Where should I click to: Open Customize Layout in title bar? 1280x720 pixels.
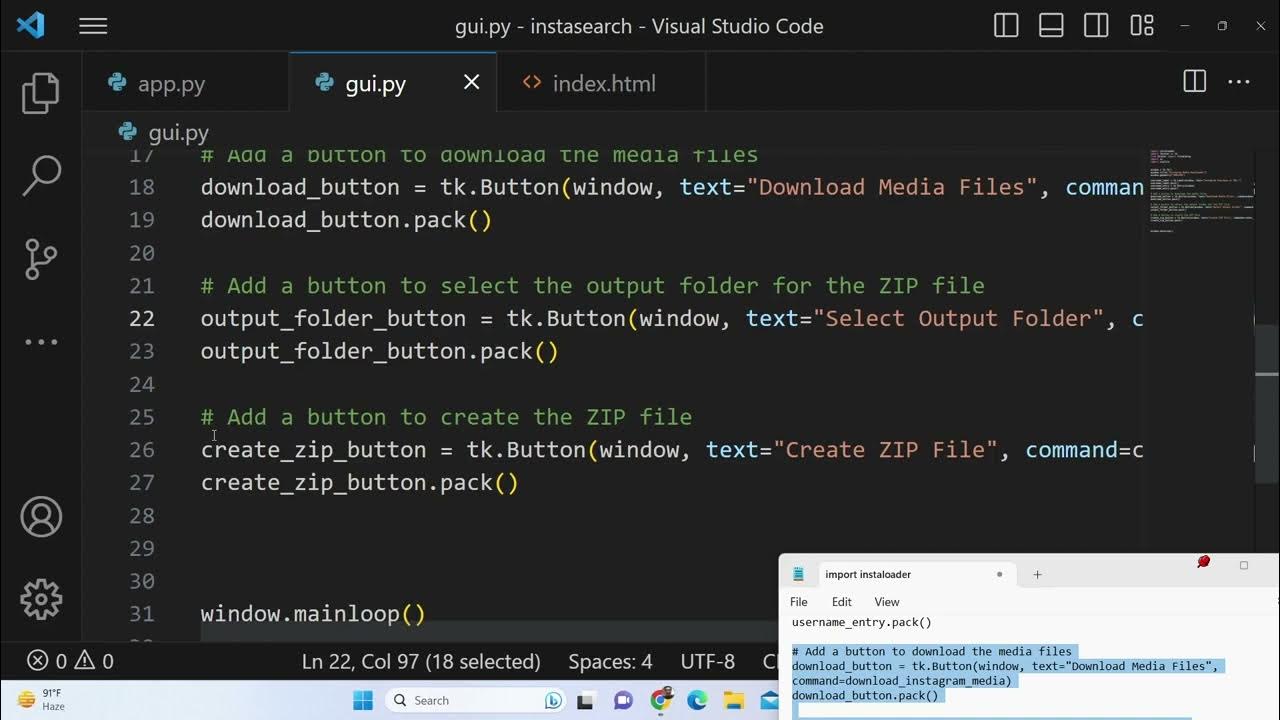(x=1142, y=26)
